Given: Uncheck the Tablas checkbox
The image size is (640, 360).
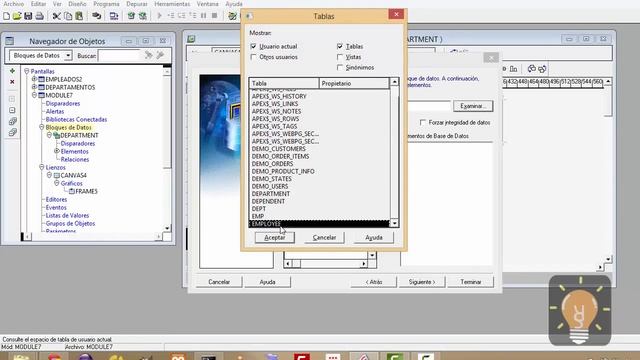Looking at the screenshot, I should [340, 46].
